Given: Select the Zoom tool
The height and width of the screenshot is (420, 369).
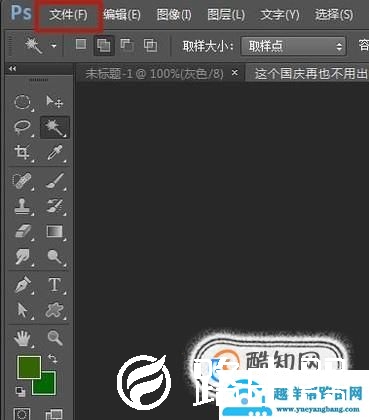Looking at the screenshot, I should (55, 338).
